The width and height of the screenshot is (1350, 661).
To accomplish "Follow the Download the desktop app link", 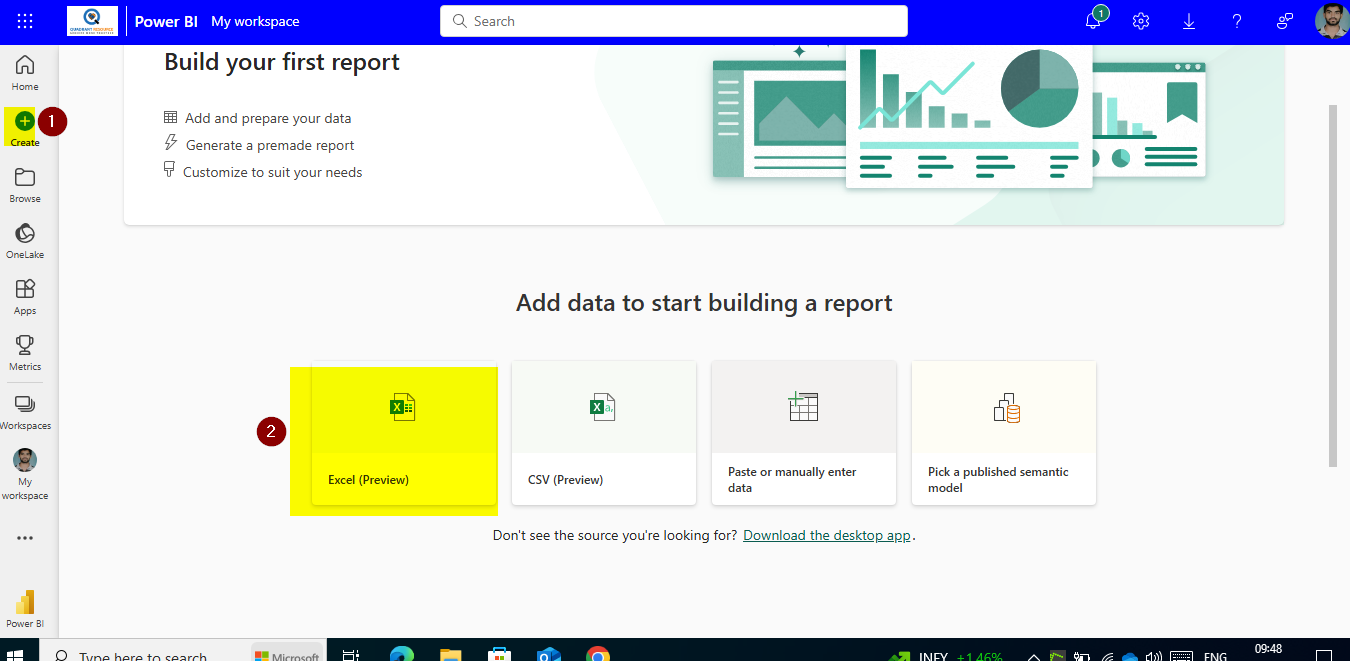I will (826, 535).
